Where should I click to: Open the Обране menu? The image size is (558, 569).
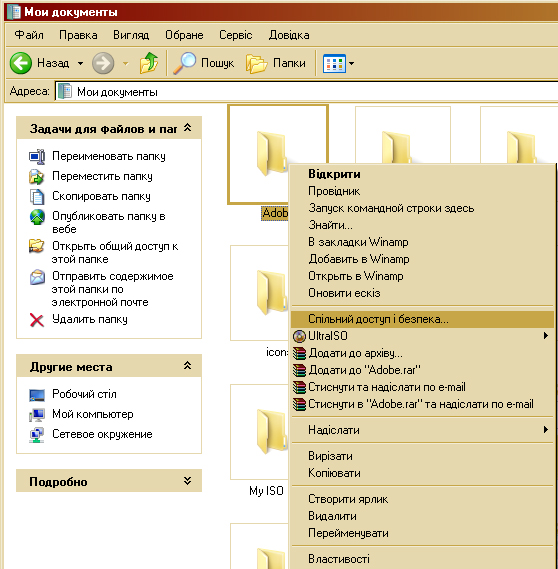[184, 35]
